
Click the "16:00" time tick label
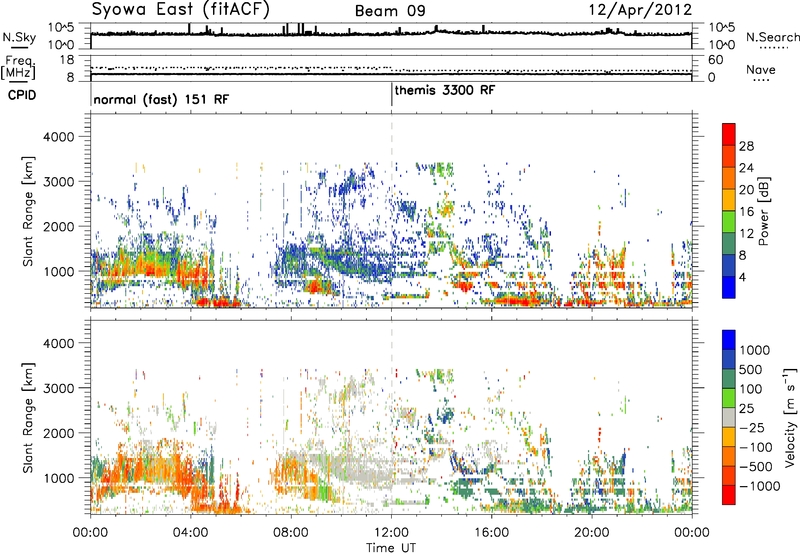point(492,533)
